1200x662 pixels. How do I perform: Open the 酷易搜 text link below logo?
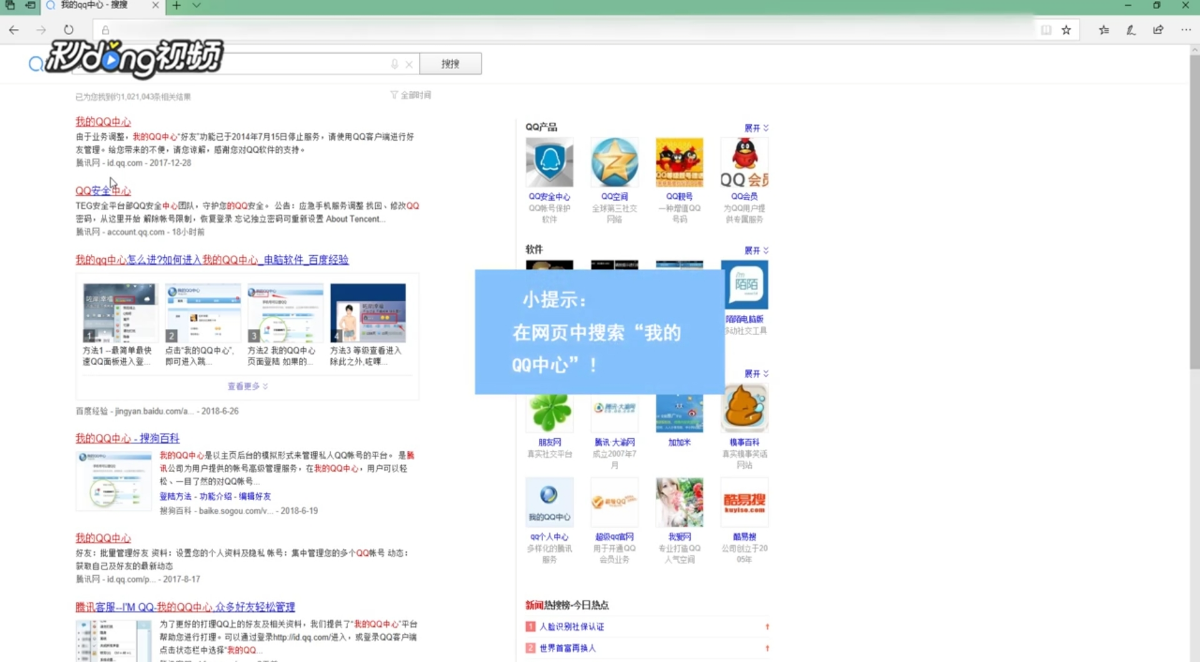pos(744,537)
